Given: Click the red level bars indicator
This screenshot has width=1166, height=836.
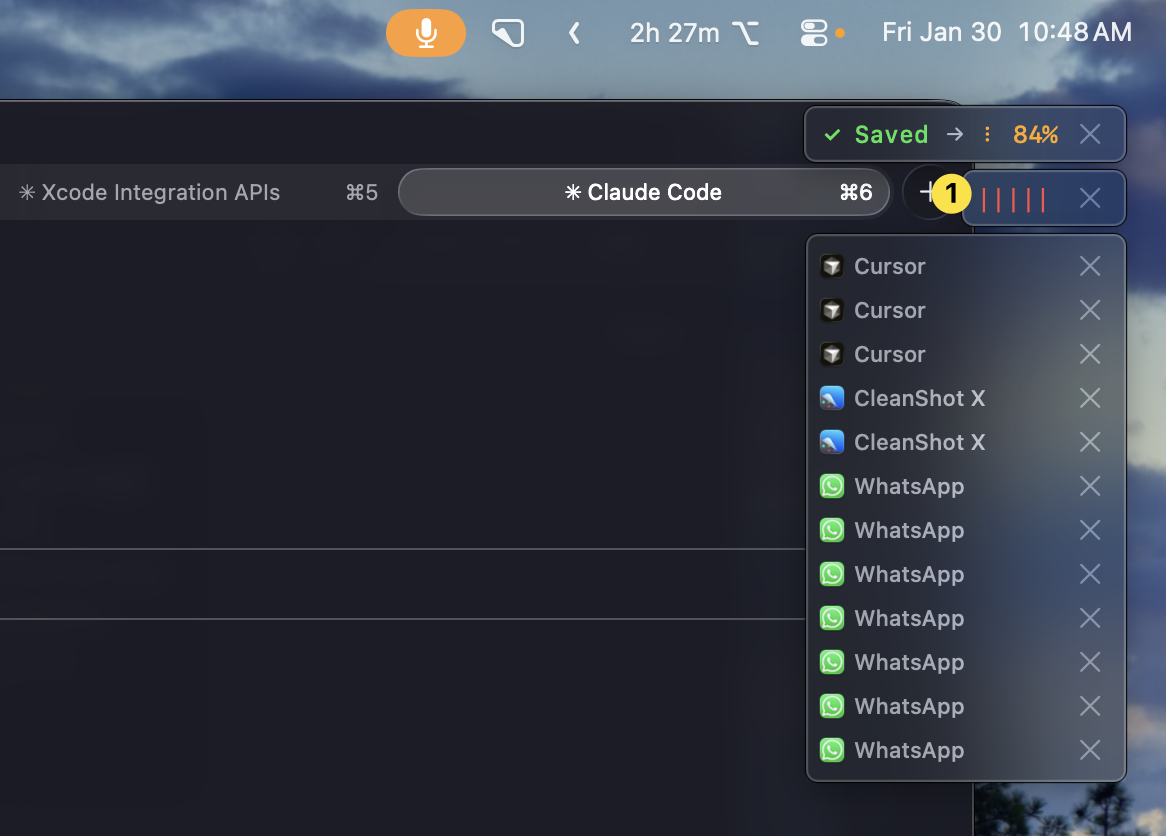Looking at the screenshot, I should click(x=1013, y=199).
